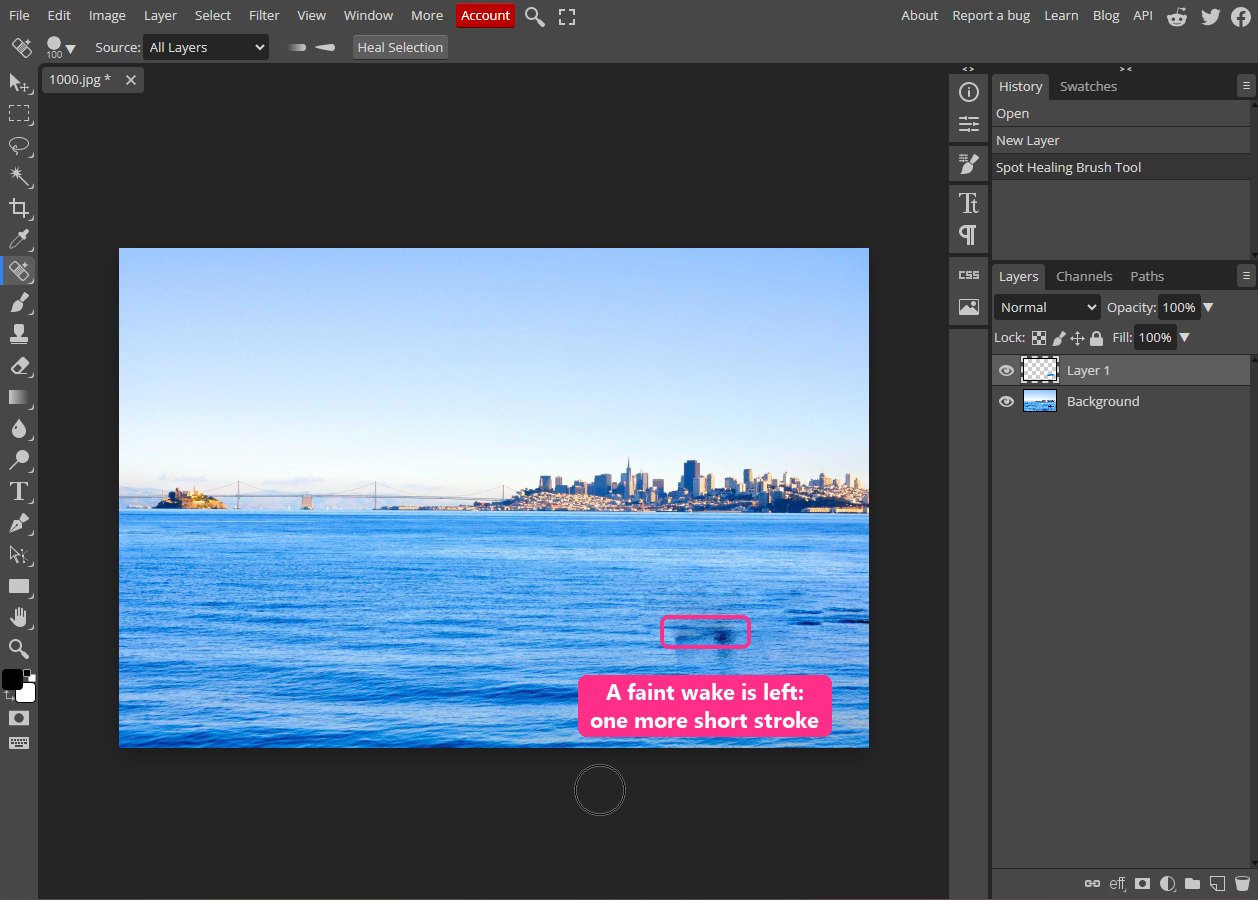The width and height of the screenshot is (1258, 900).
Task: Select the Crop tool
Action: pyautogui.click(x=19, y=208)
